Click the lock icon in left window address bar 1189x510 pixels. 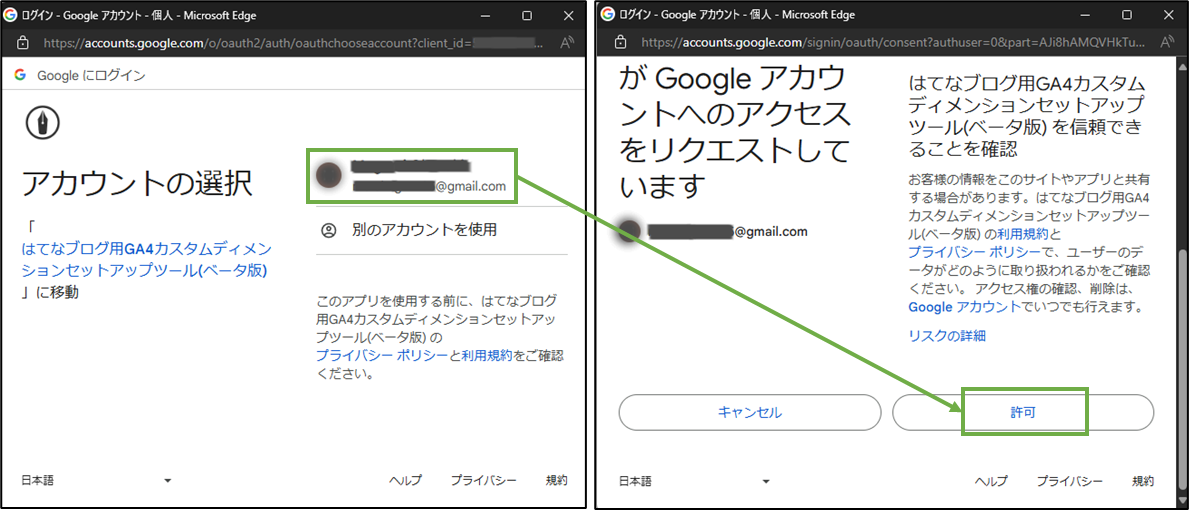click(23, 42)
